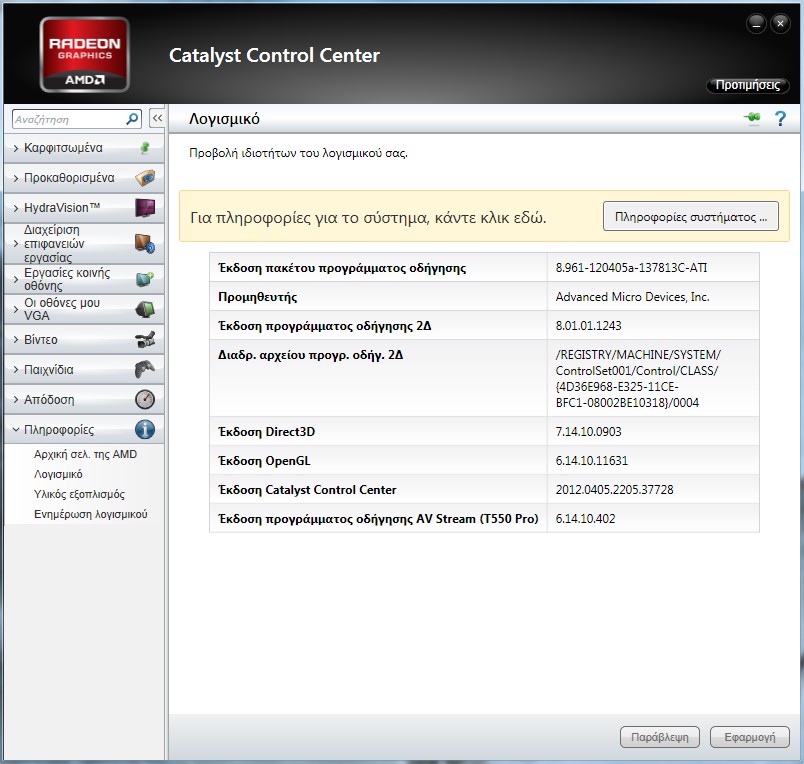This screenshot has height=764, width=804.
Task: Click the Direct3D version 7.14.10.0903
Action: pyautogui.click(x=588, y=432)
